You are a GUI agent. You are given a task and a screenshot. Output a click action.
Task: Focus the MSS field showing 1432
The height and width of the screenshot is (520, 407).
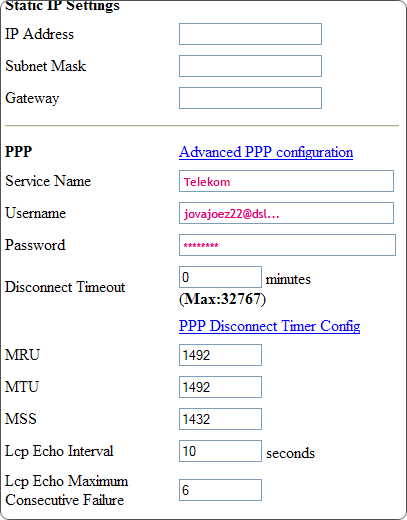point(220,419)
